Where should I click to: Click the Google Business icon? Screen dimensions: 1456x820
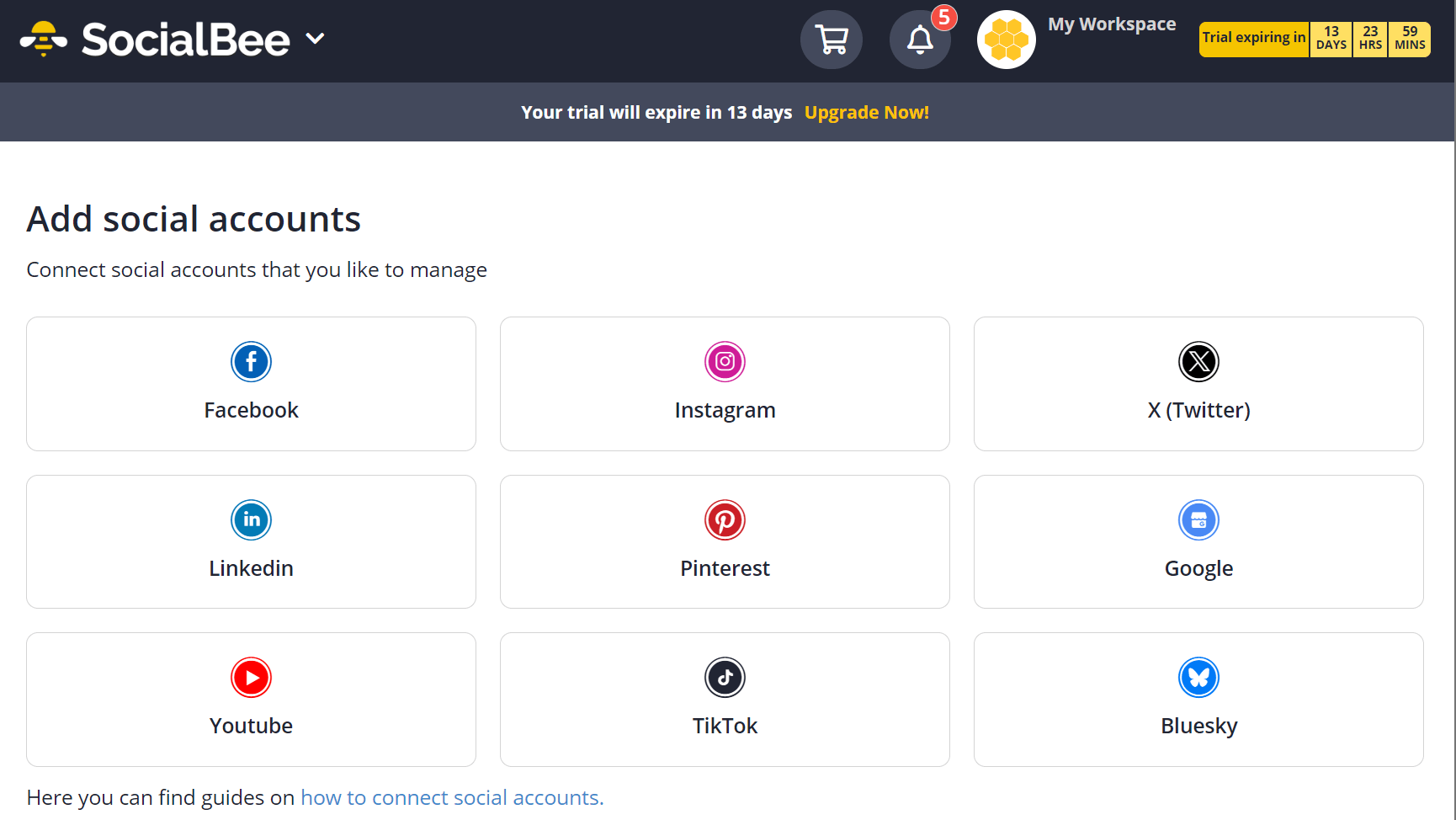(1198, 520)
